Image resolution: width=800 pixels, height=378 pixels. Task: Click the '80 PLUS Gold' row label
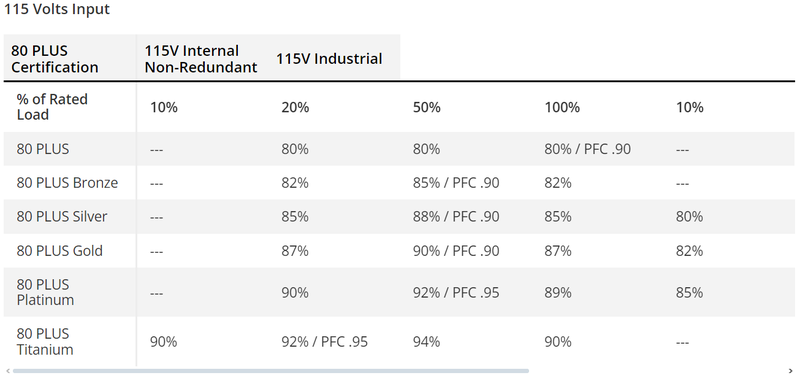[x=59, y=251]
